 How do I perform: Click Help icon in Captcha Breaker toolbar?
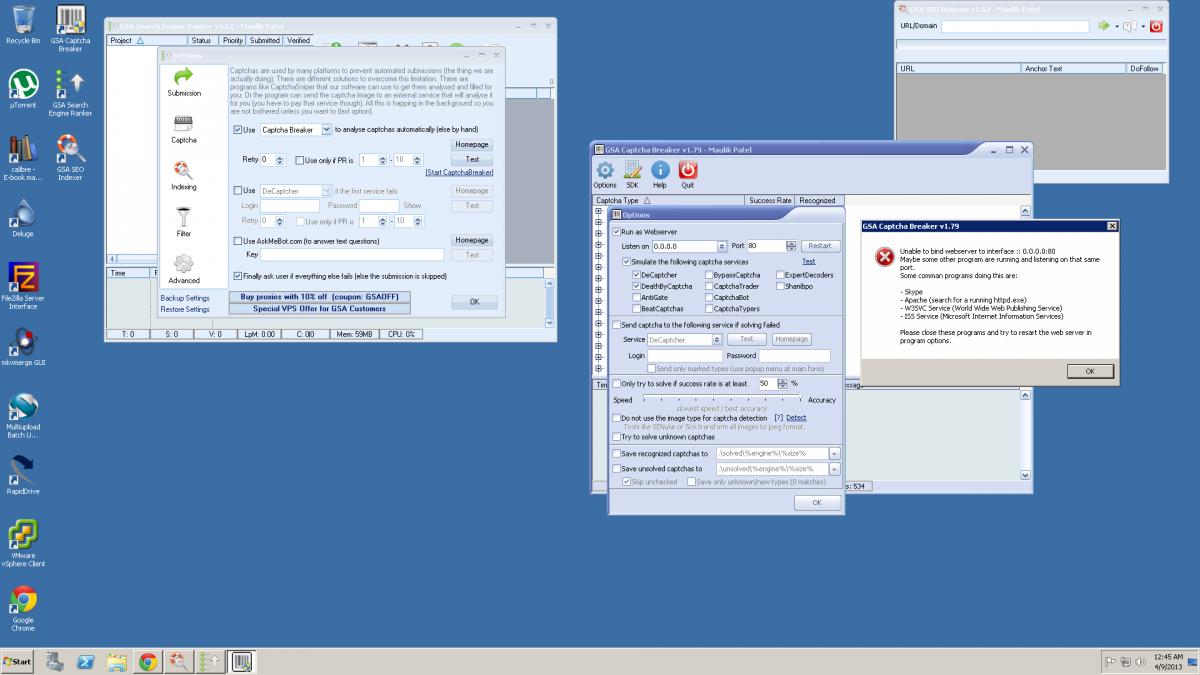pos(660,174)
